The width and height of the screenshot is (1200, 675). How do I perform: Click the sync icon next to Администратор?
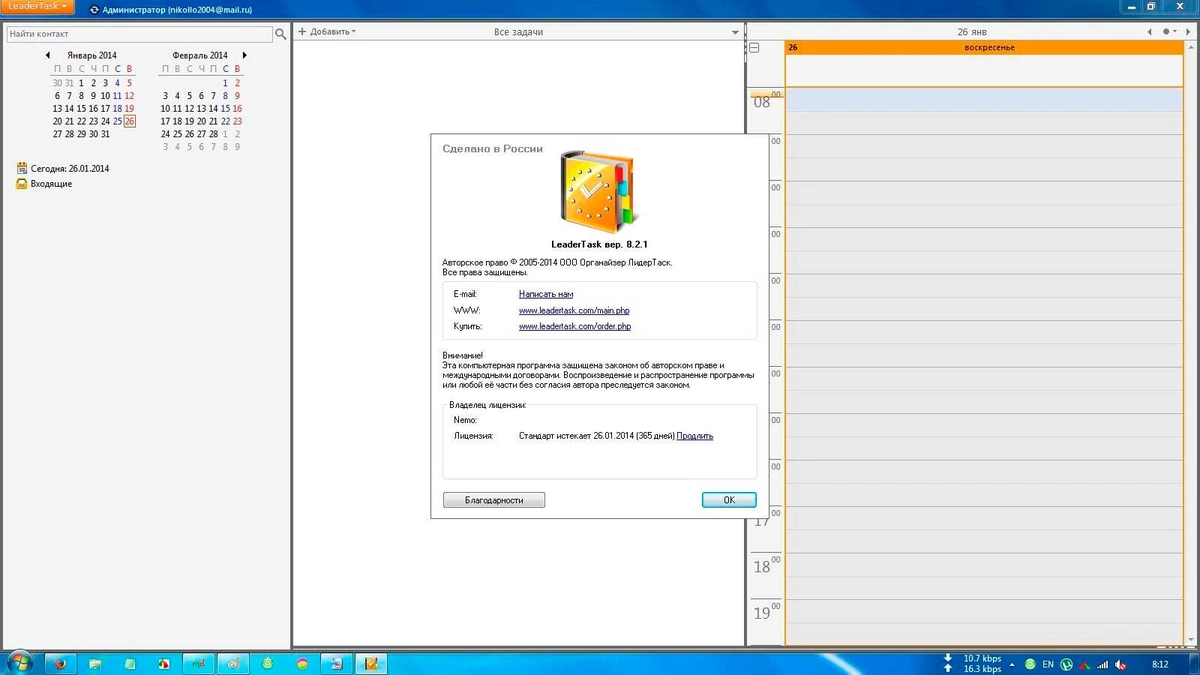94,9
